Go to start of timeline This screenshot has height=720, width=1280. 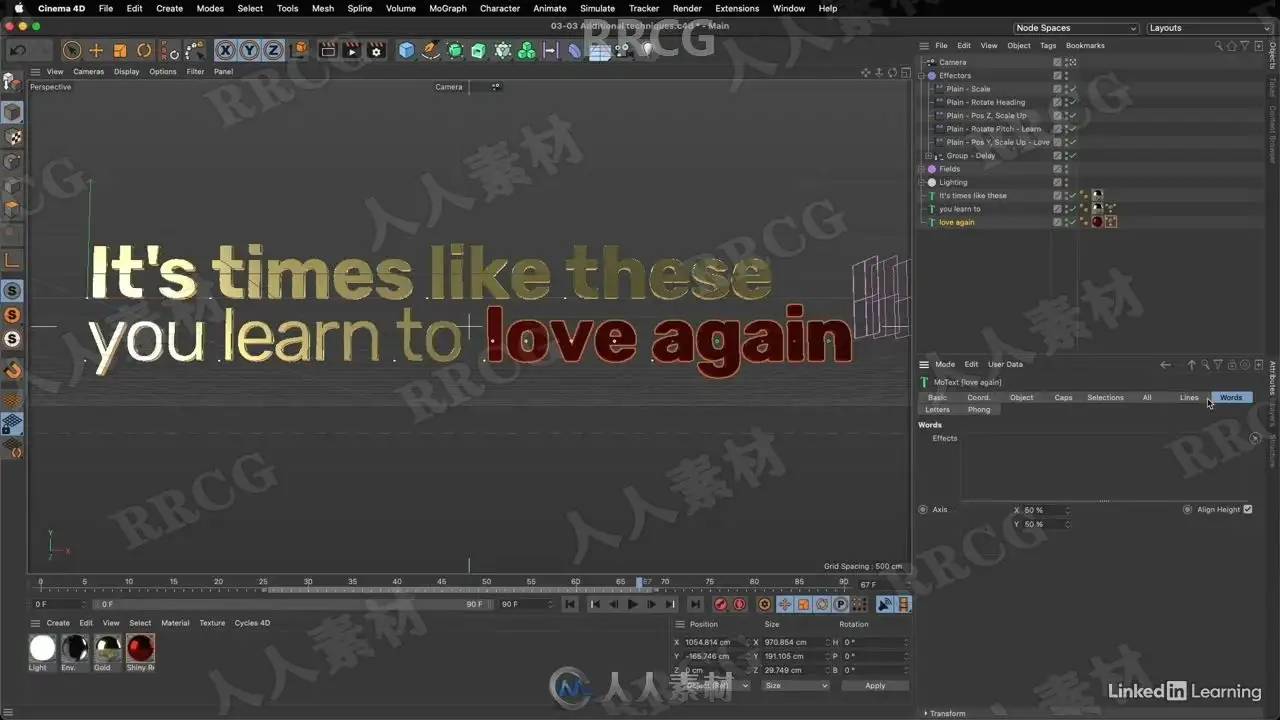click(570, 604)
